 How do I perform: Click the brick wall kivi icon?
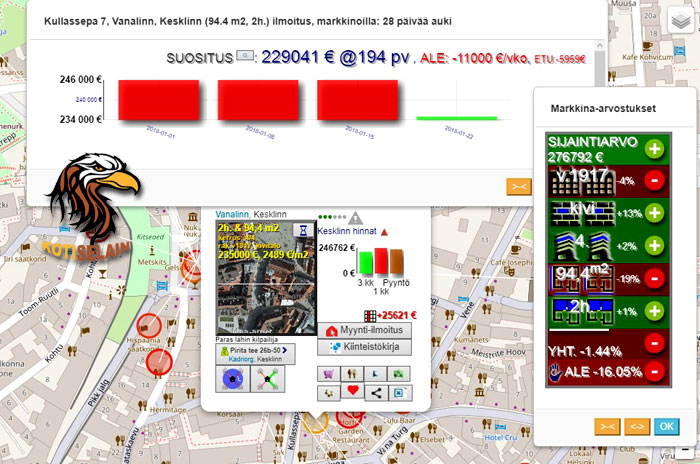pos(582,213)
